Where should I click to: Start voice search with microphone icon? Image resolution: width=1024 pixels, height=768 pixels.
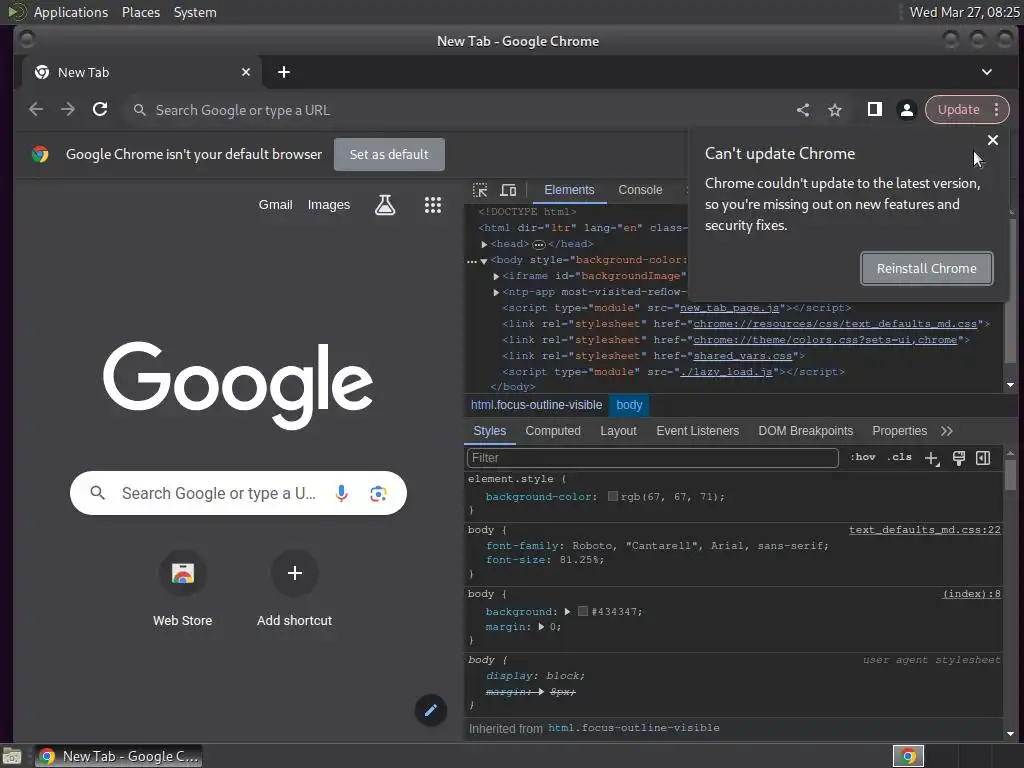click(342, 493)
